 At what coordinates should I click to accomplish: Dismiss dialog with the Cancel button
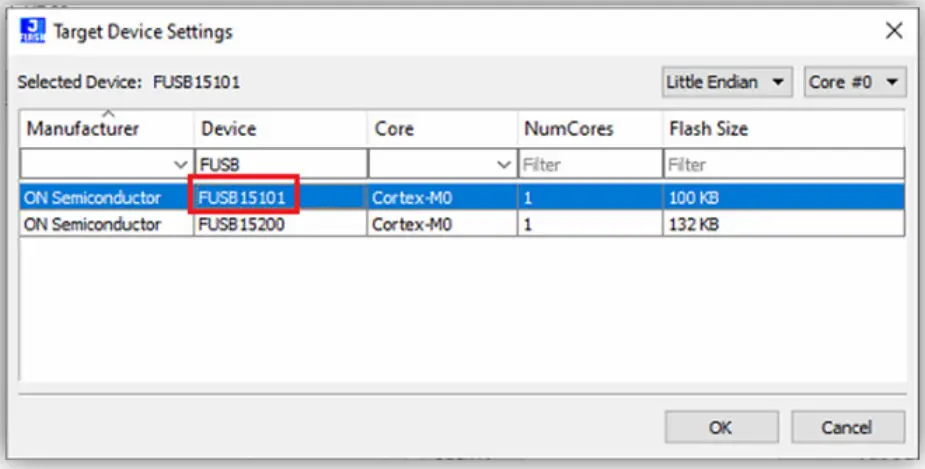tap(848, 427)
